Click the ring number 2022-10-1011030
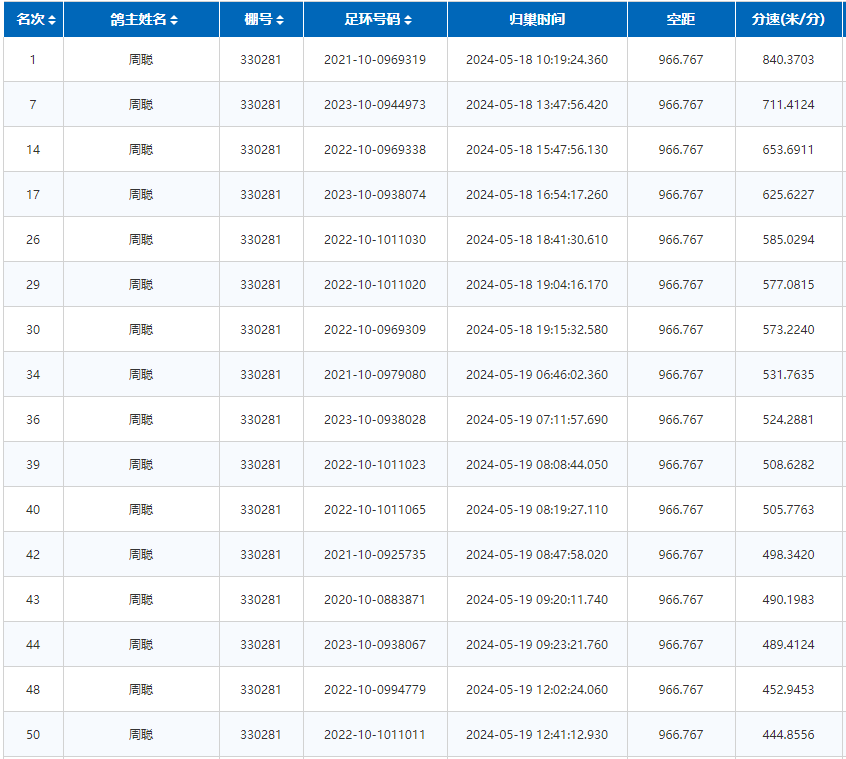 (x=375, y=240)
